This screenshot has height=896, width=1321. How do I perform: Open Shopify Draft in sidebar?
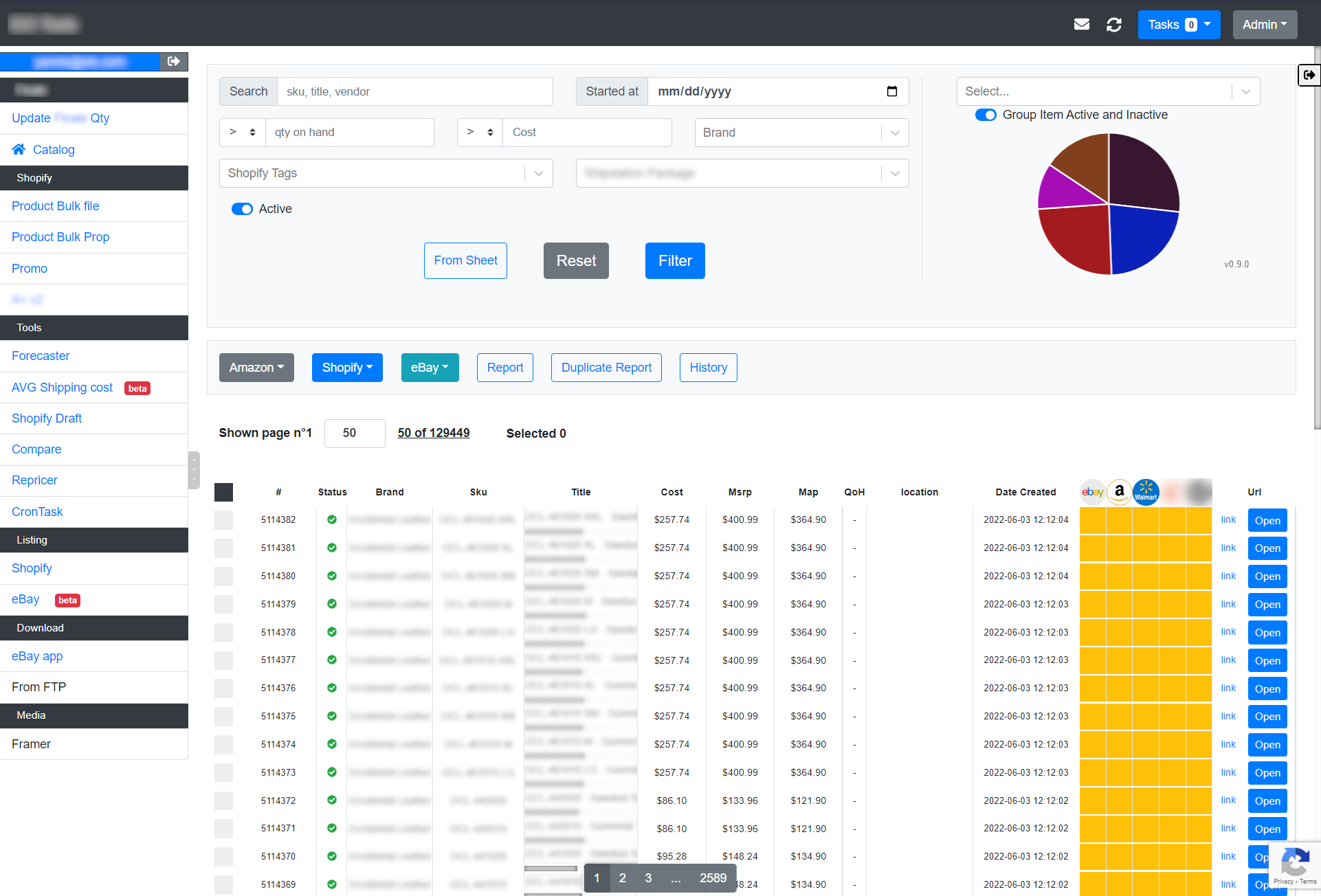tap(47, 418)
